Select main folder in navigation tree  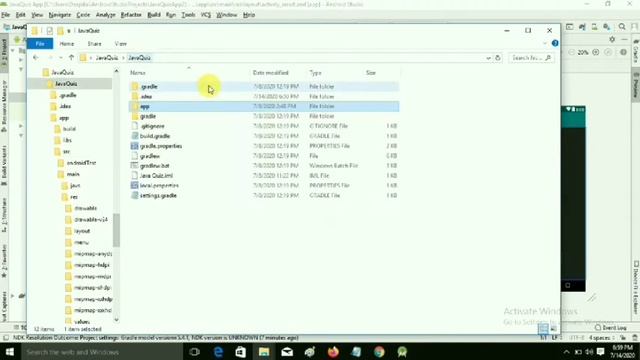coord(73,174)
